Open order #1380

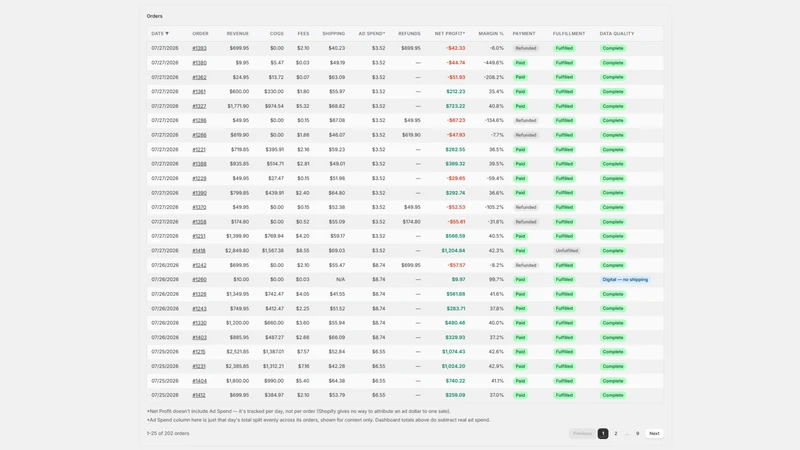pos(199,63)
